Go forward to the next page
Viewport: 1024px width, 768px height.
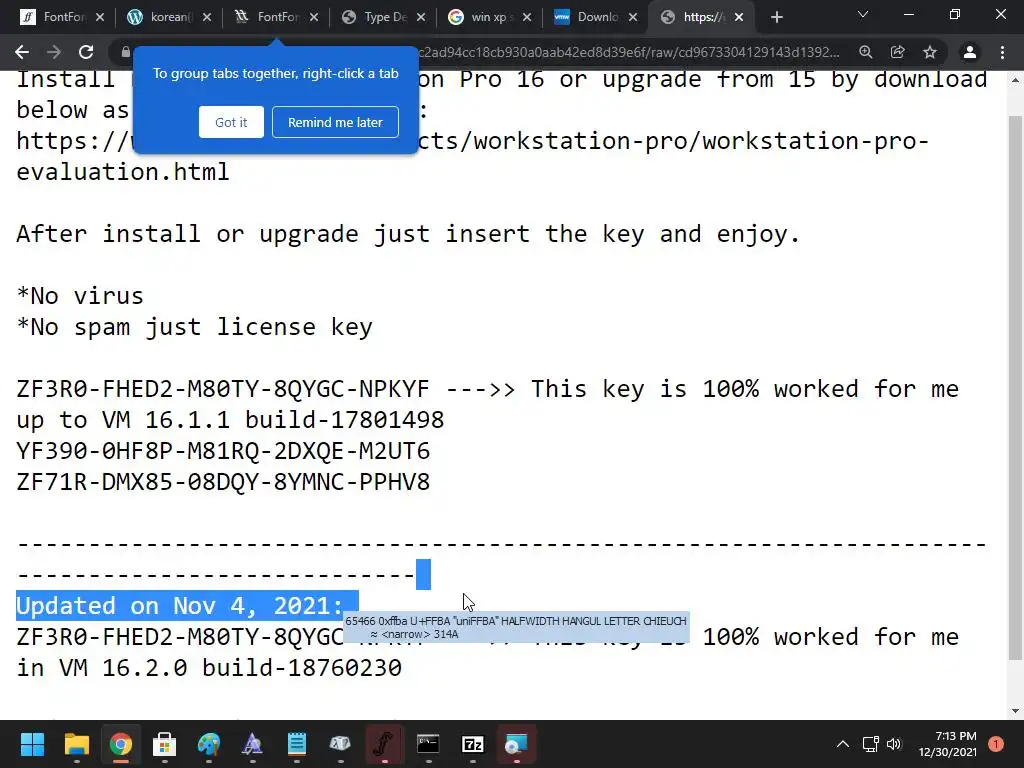coord(54,52)
